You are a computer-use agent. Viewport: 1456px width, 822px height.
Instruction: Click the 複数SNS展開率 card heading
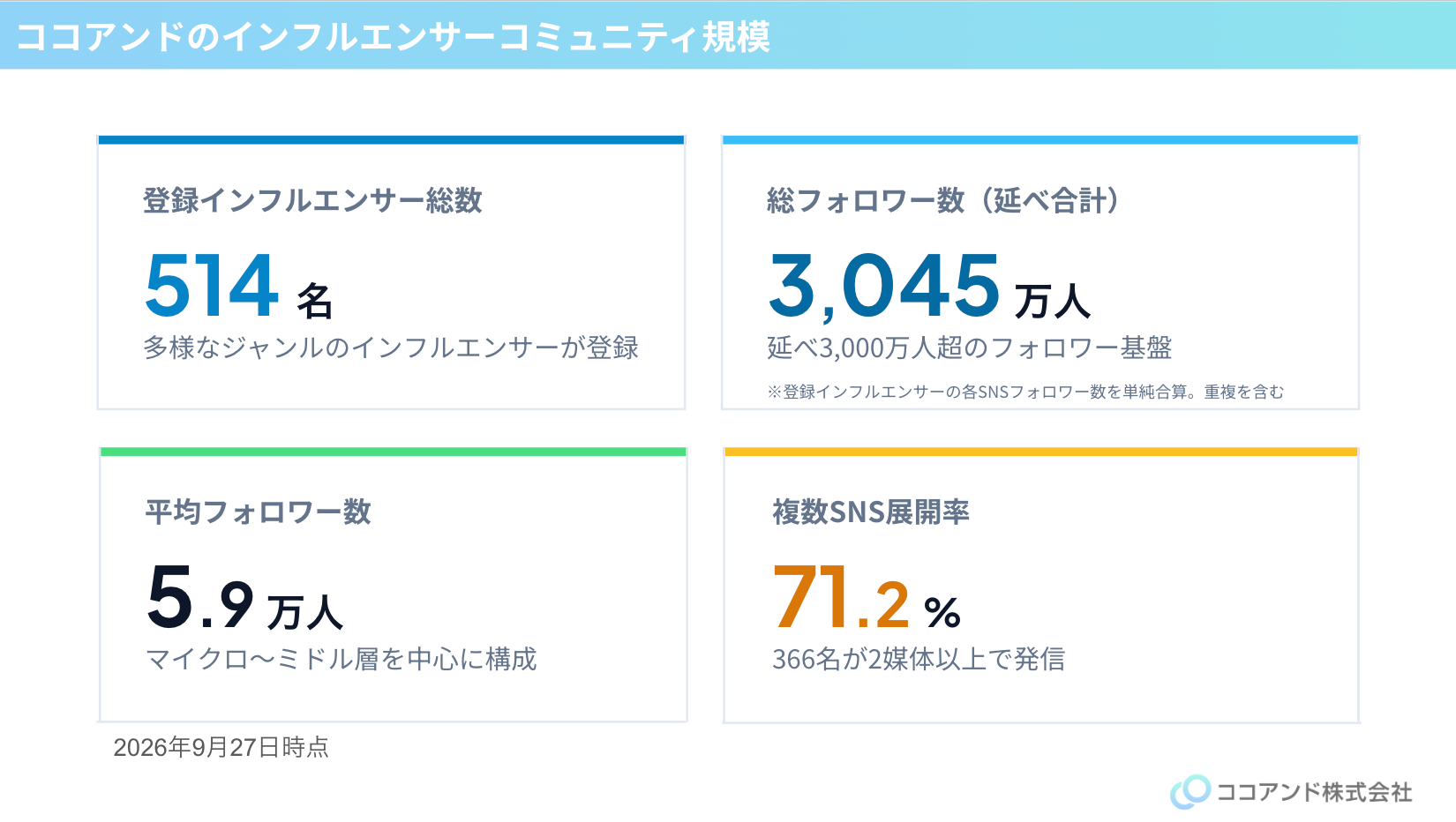[x=871, y=512]
